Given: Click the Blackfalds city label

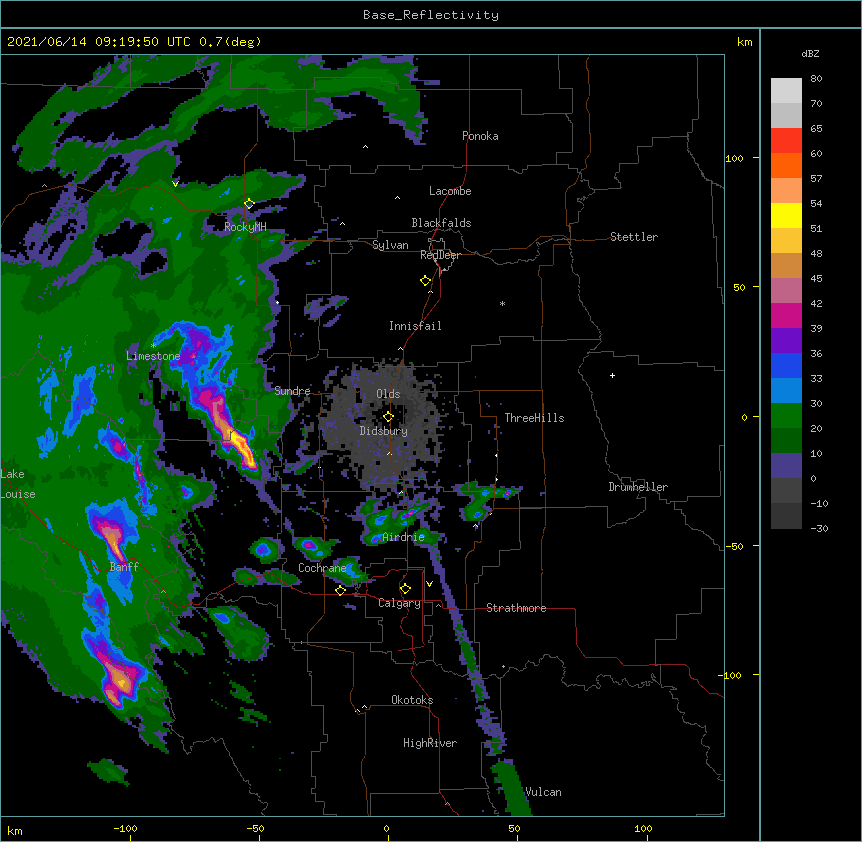Looking at the screenshot, I should [441, 223].
